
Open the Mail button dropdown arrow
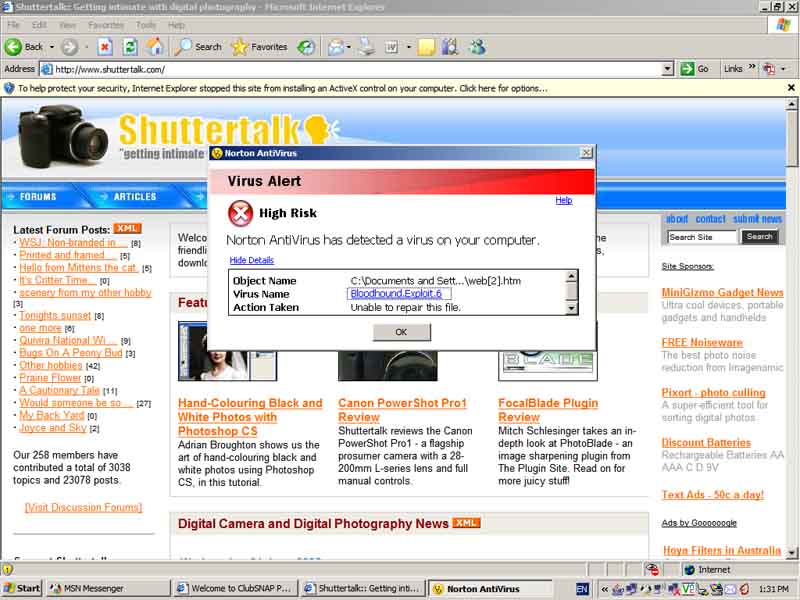click(x=348, y=47)
